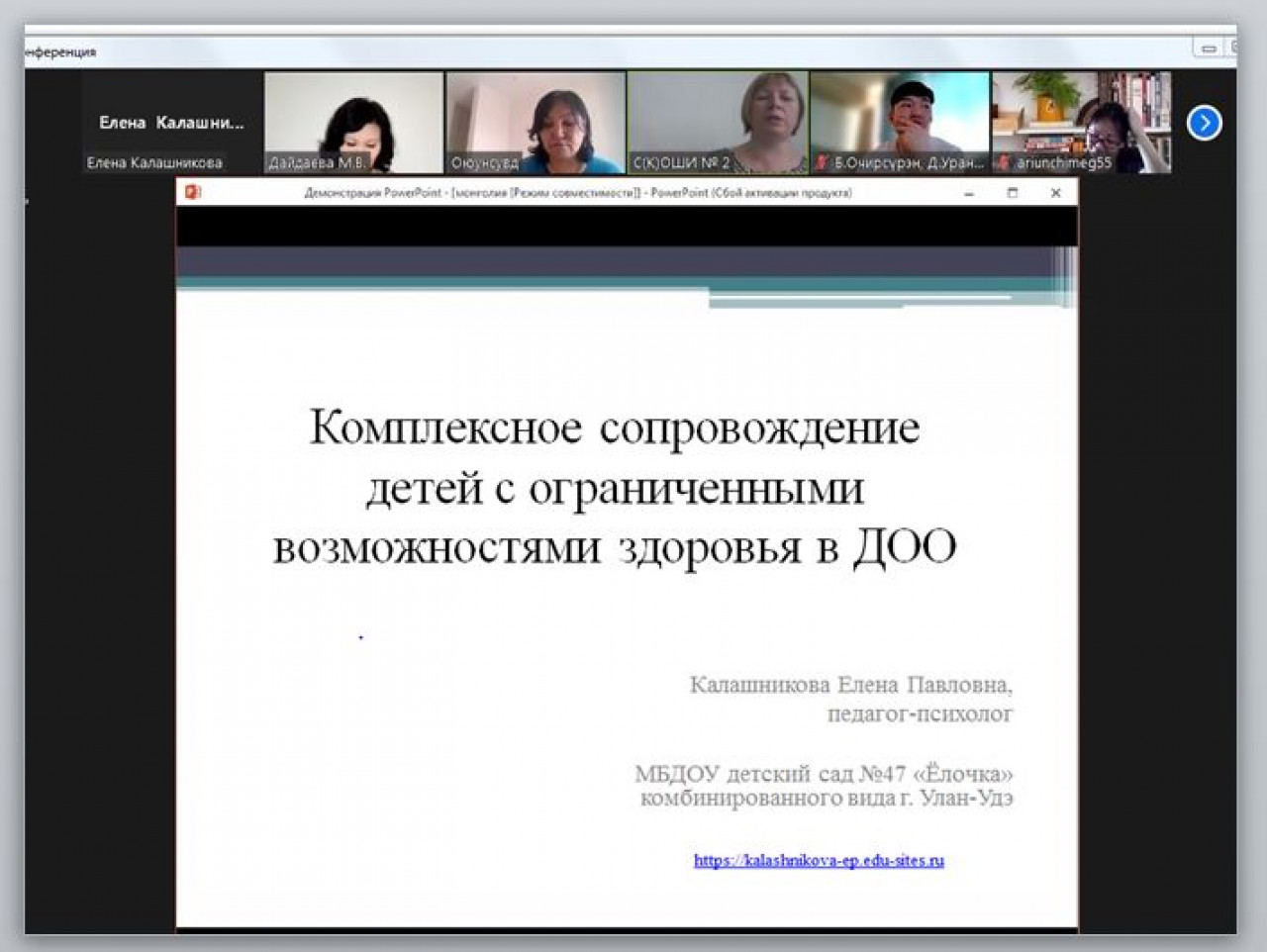Close the PowerPoint presentation window
The image size is (1267, 952).
[x=1055, y=193]
